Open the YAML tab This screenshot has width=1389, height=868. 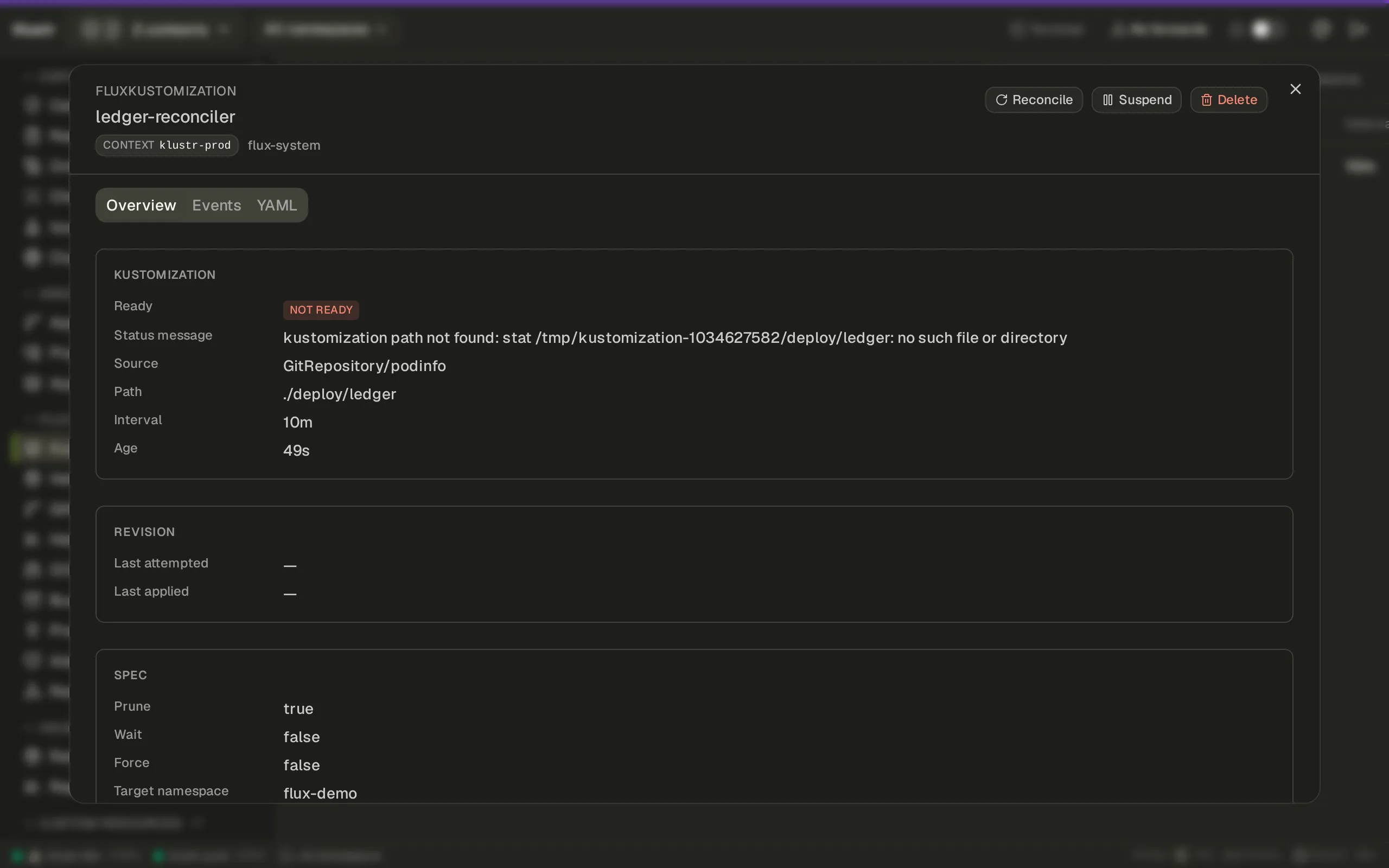coord(277,205)
